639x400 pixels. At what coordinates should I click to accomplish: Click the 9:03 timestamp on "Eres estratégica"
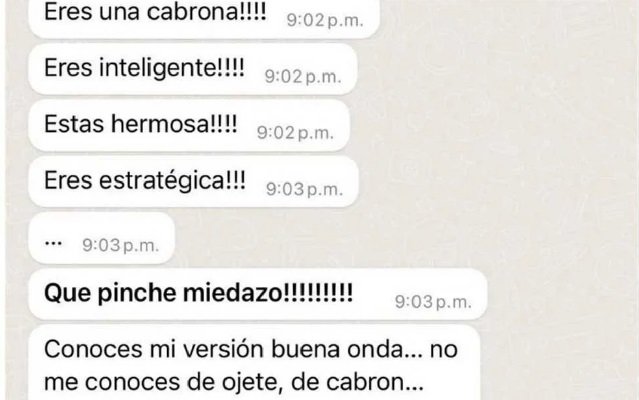304,189
